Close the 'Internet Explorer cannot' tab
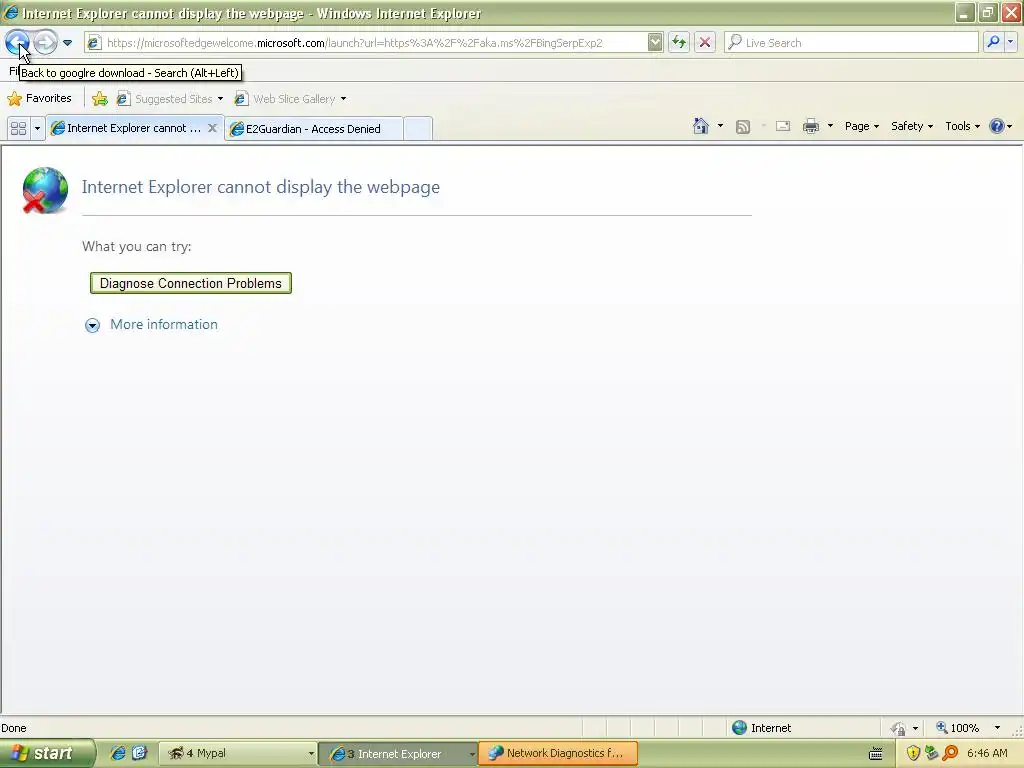 (x=212, y=128)
